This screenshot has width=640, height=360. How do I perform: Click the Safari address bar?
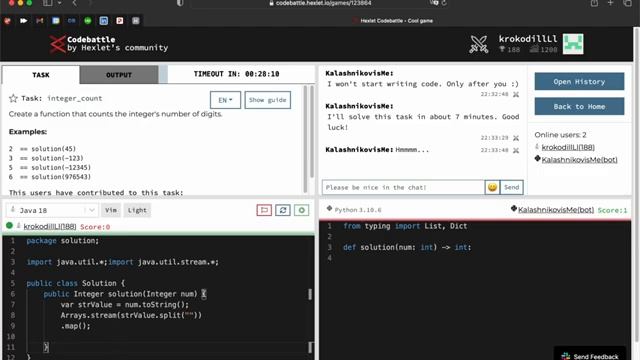(x=320, y=3)
